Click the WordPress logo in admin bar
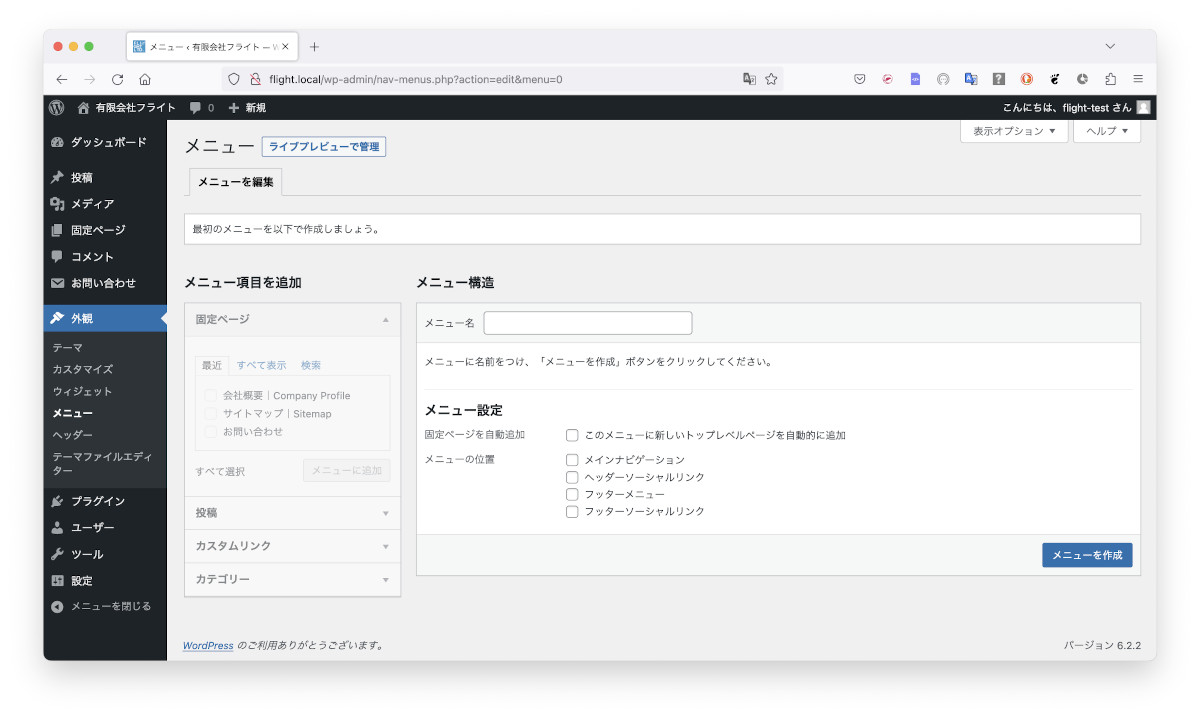Viewport: 1200px width, 718px height. click(x=57, y=107)
